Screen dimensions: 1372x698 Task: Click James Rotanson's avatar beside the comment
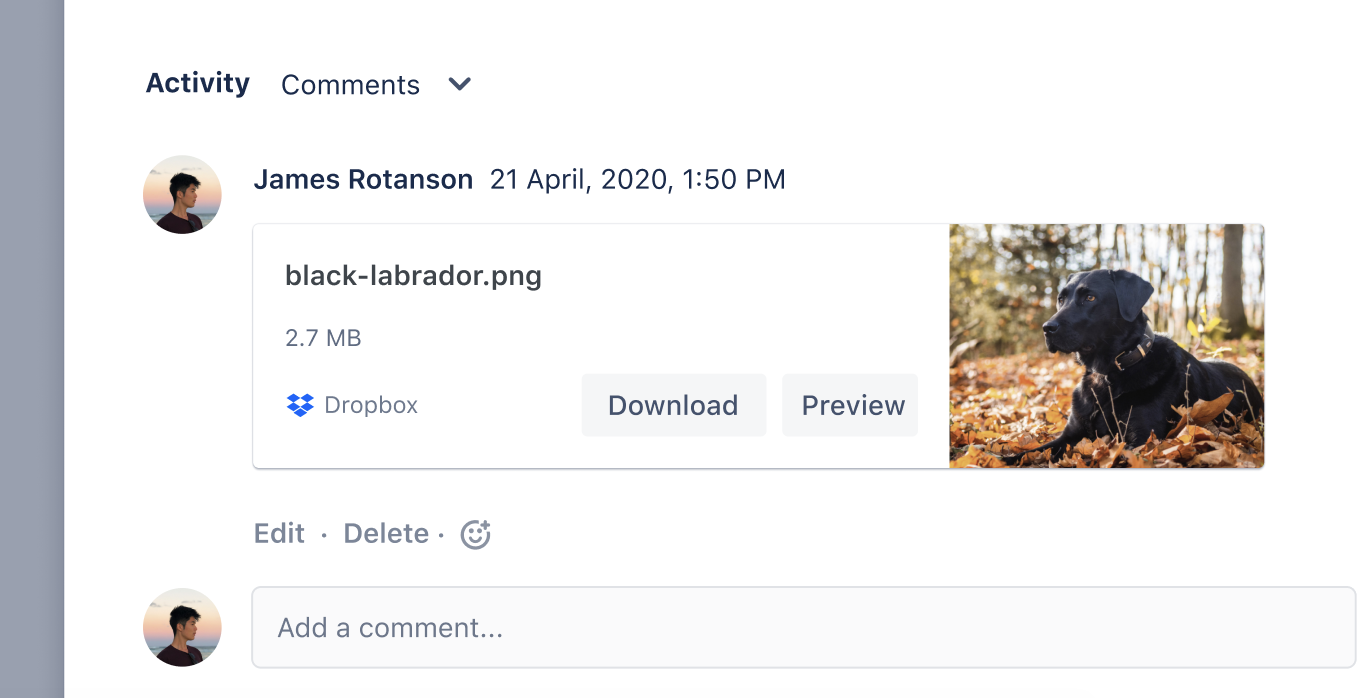182,195
